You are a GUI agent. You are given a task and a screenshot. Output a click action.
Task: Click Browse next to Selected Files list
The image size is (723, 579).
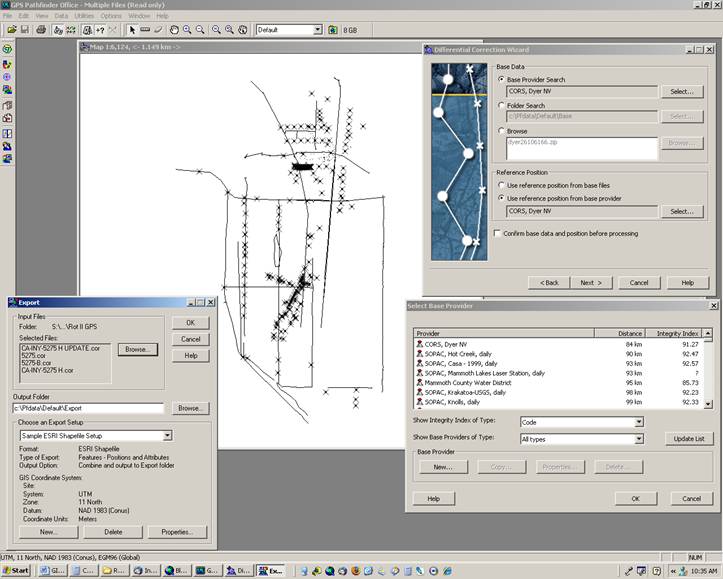coord(138,349)
